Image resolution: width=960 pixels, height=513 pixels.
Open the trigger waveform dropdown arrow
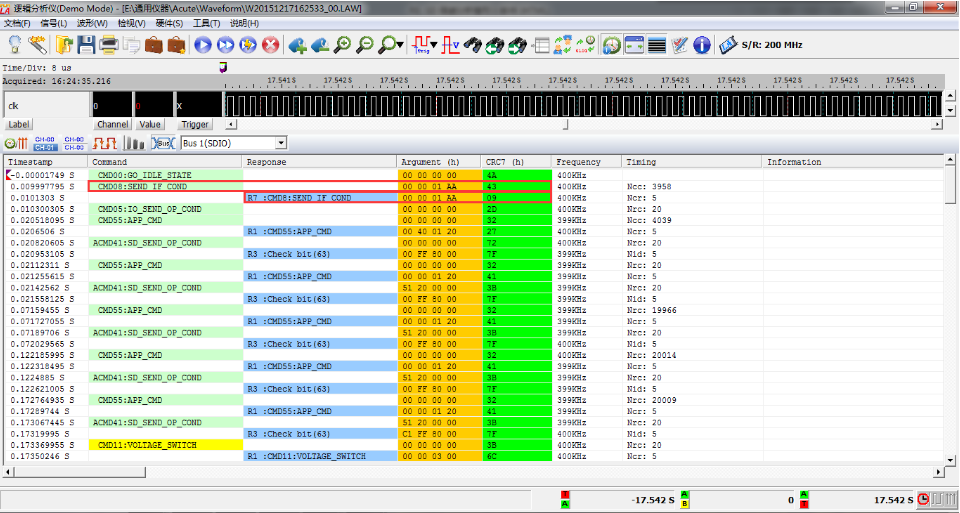tap(434, 45)
